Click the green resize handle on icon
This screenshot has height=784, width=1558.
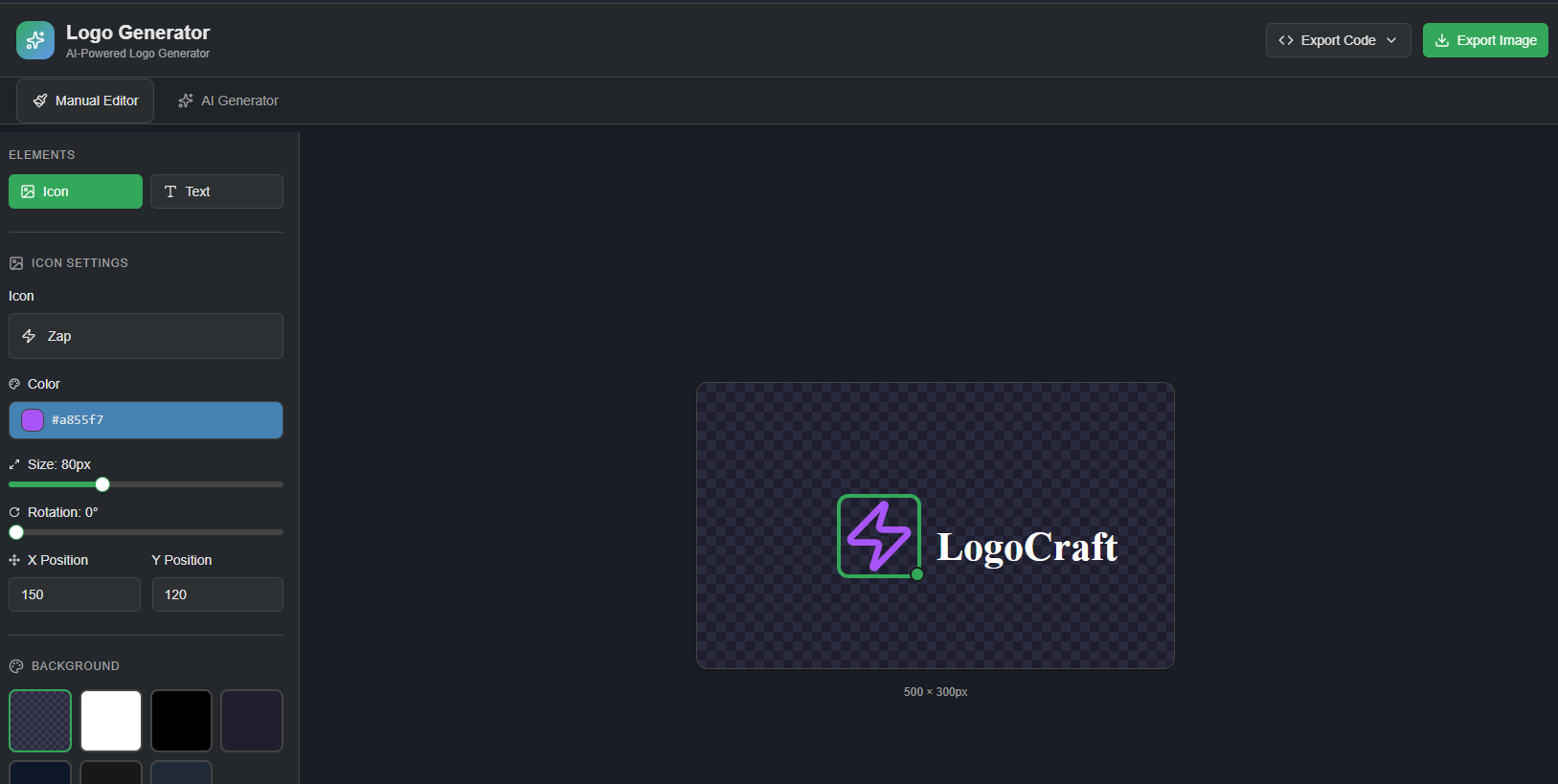coord(917,574)
